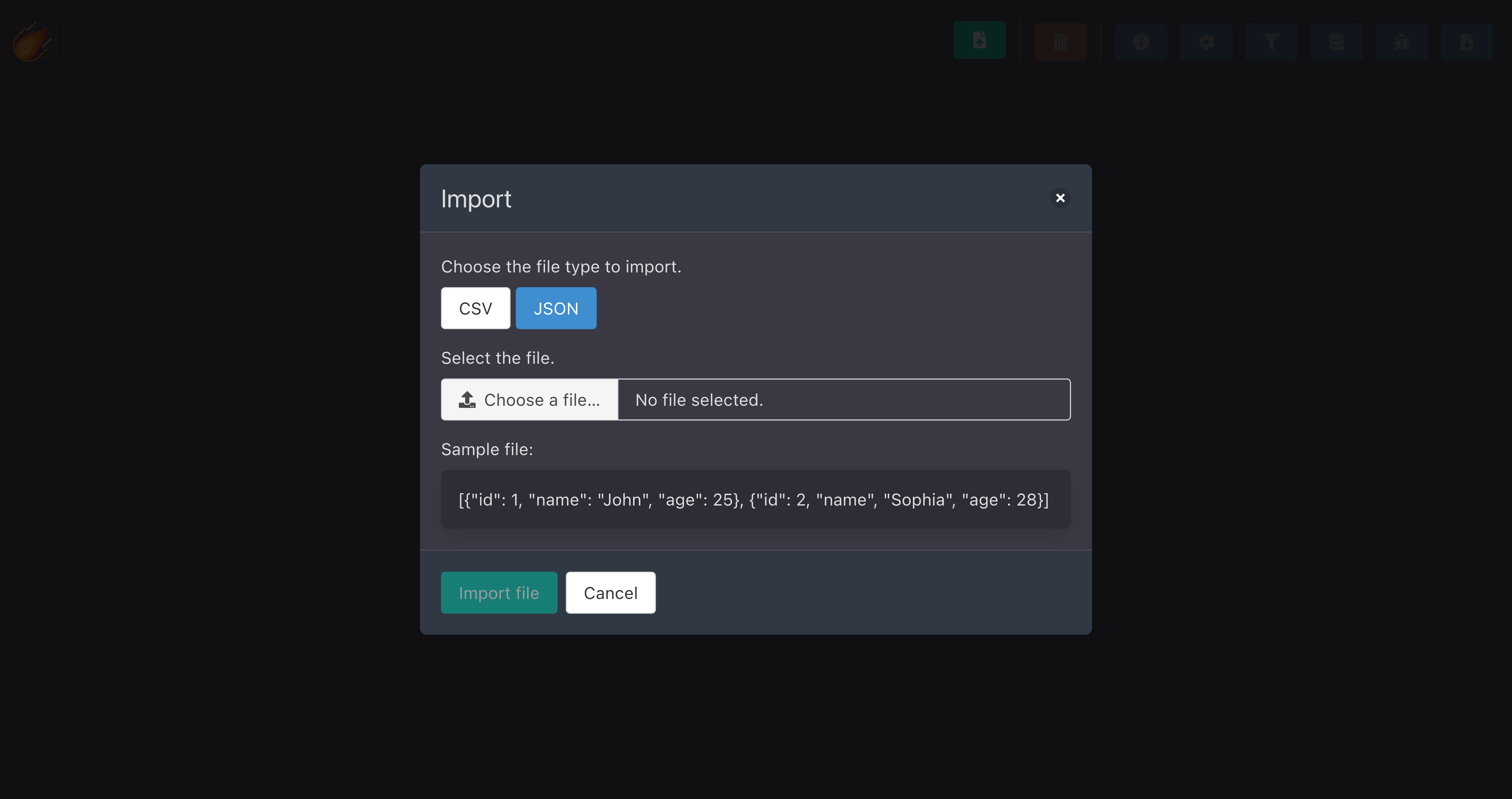Click the Import dialog title
This screenshot has height=799, width=1512.
point(476,199)
